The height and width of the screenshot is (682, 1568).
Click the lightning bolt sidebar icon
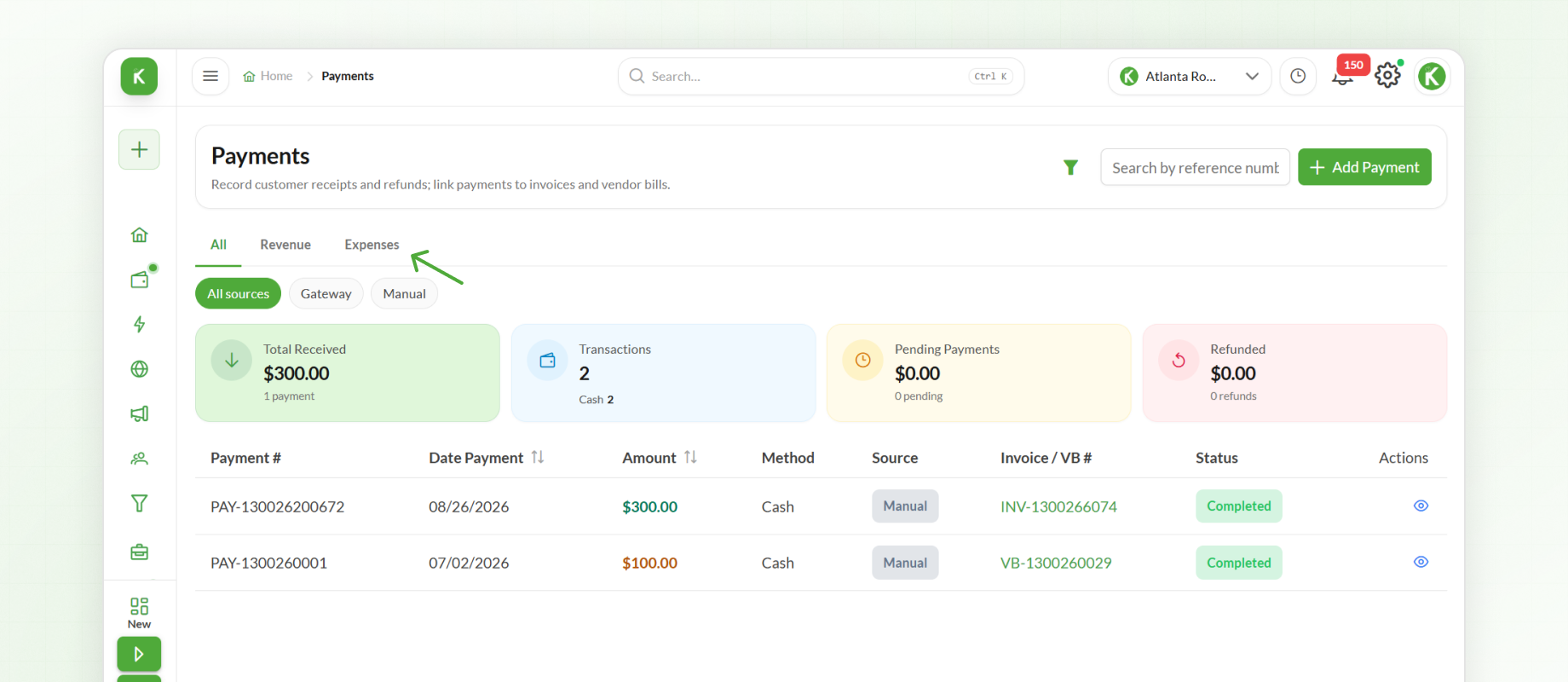tap(139, 325)
